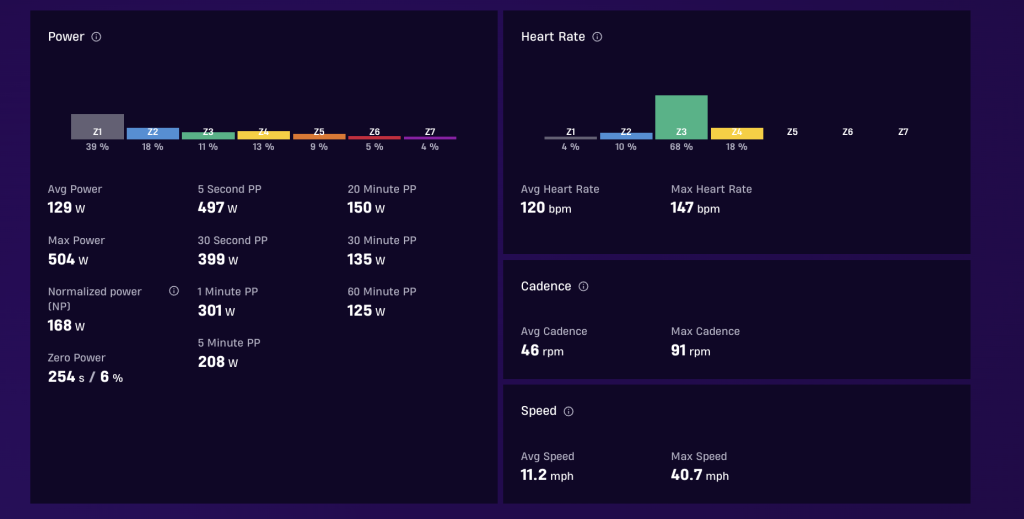Click the 68 % heart rate zone value
This screenshot has height=519, width=1024.
(681, 147)
